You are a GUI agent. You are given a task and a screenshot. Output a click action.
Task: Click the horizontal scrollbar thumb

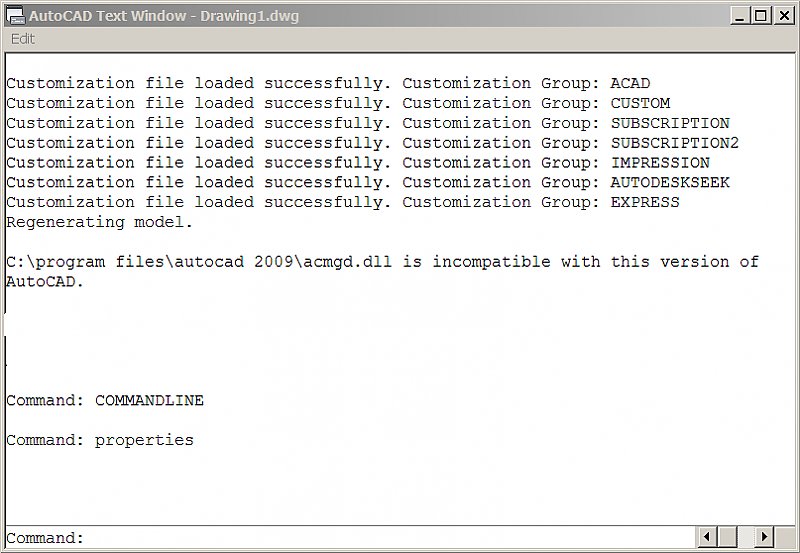click(727, 537)
